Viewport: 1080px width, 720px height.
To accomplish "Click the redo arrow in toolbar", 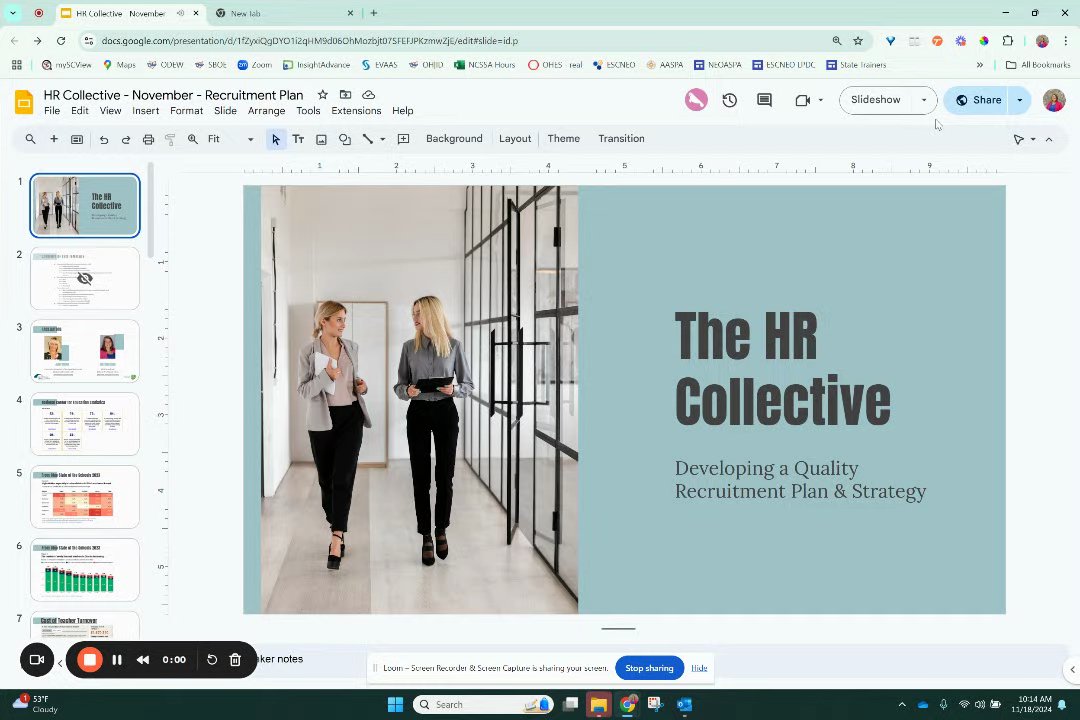I will tap(126, 139).
